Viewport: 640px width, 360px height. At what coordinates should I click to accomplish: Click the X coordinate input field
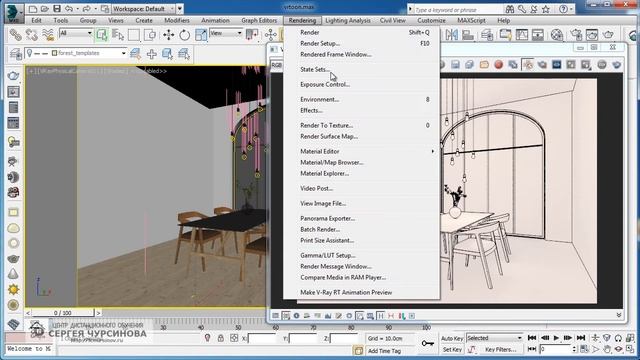pos(262,338)
